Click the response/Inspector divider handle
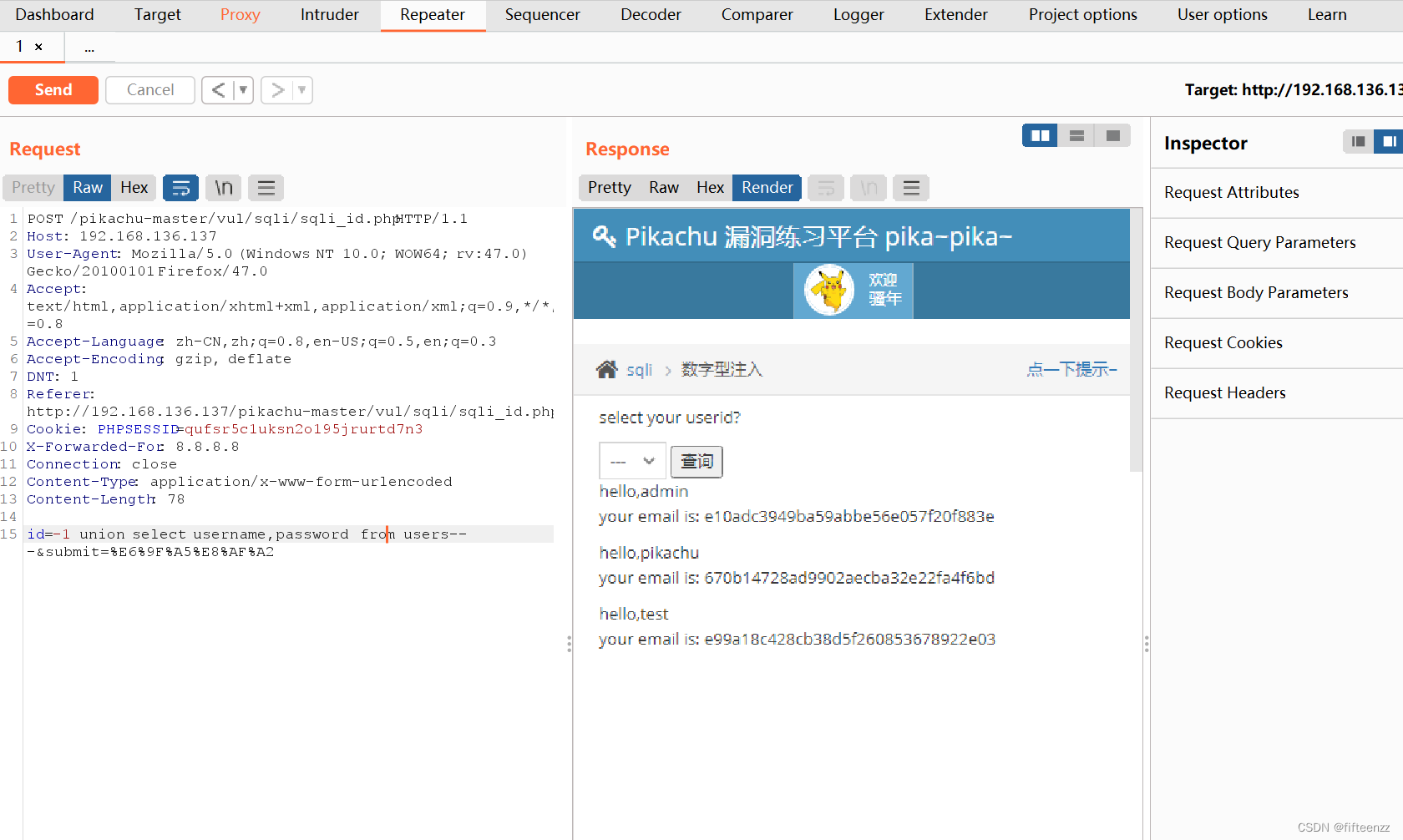The width and height of the screenshot is (1403, 840). tap(1147, 644)
